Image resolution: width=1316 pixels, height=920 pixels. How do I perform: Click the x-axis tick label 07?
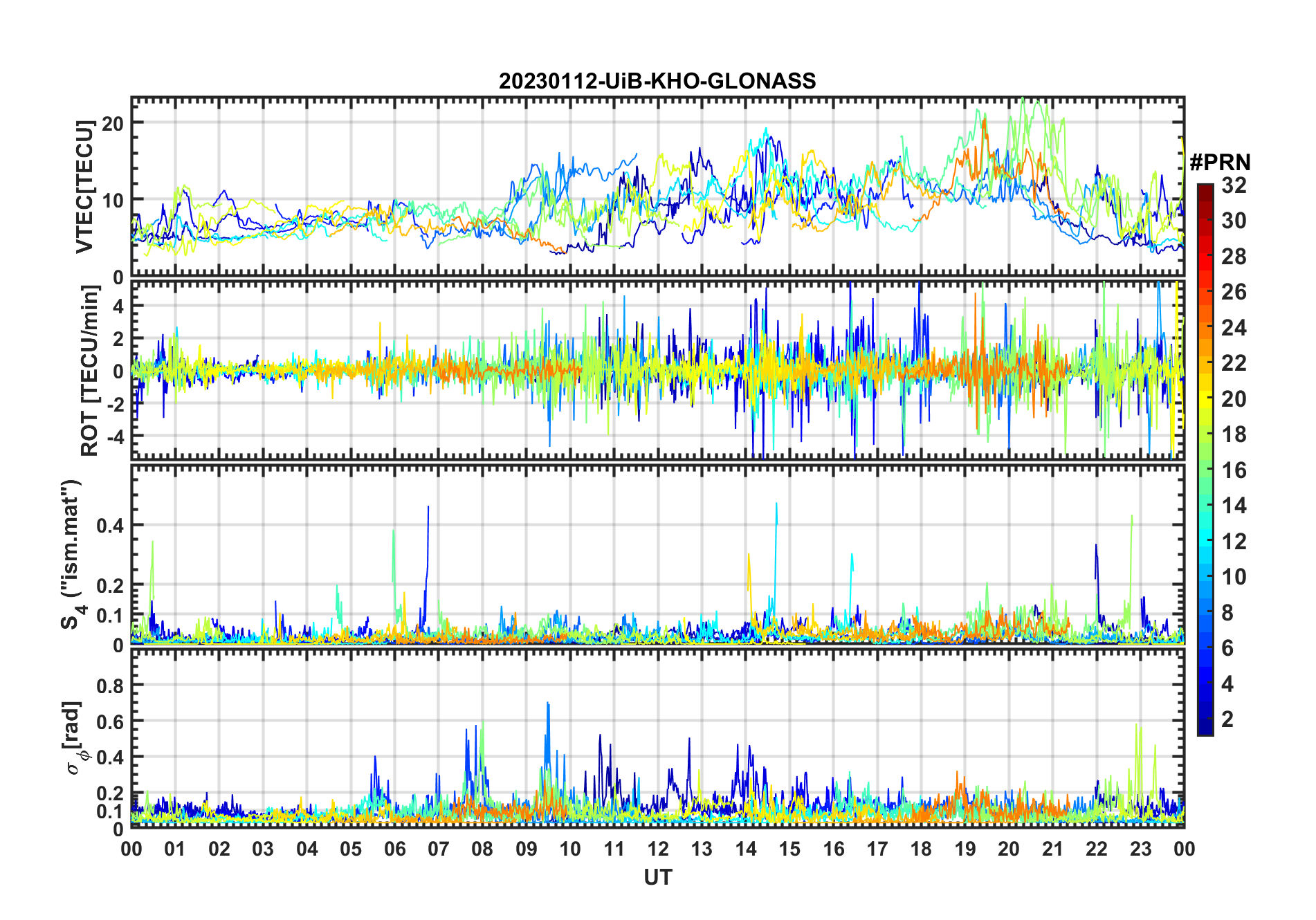439,849
